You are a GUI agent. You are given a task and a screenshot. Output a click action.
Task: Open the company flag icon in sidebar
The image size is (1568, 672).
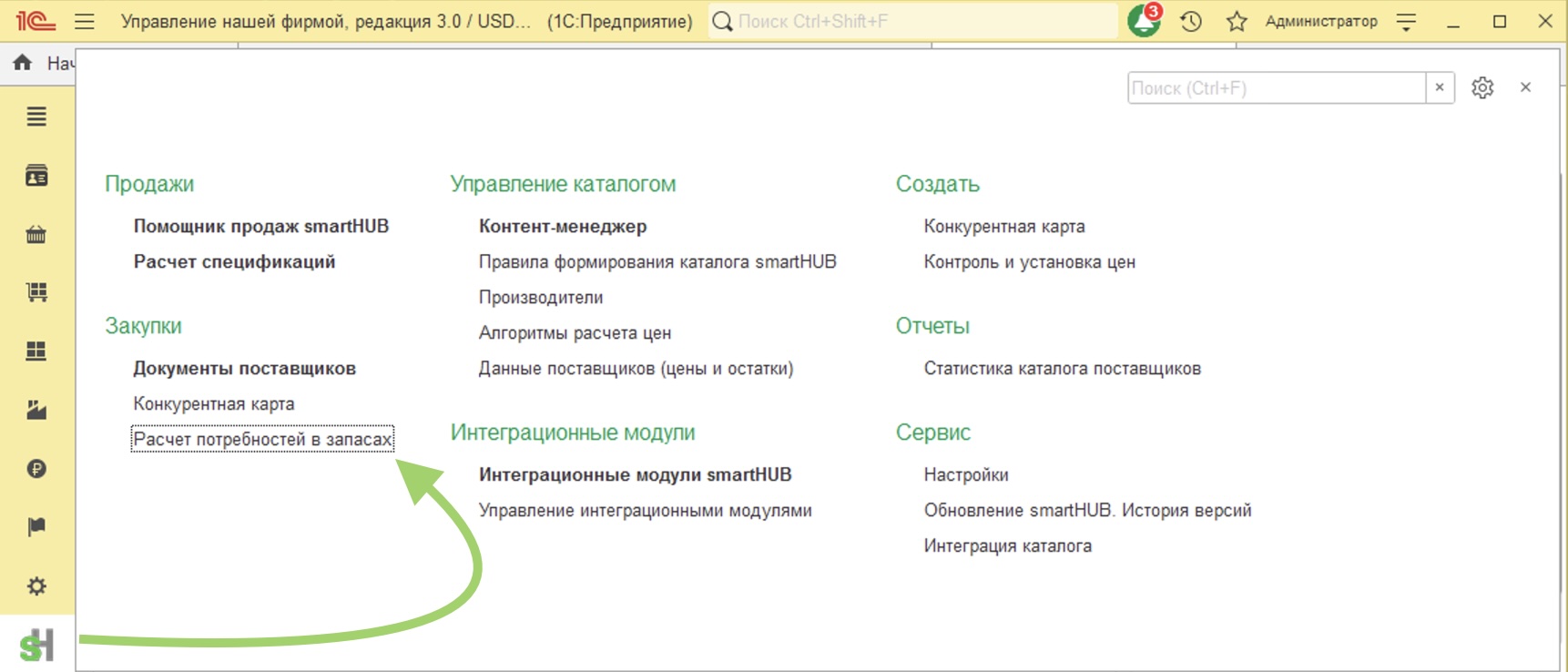point(36,527)
